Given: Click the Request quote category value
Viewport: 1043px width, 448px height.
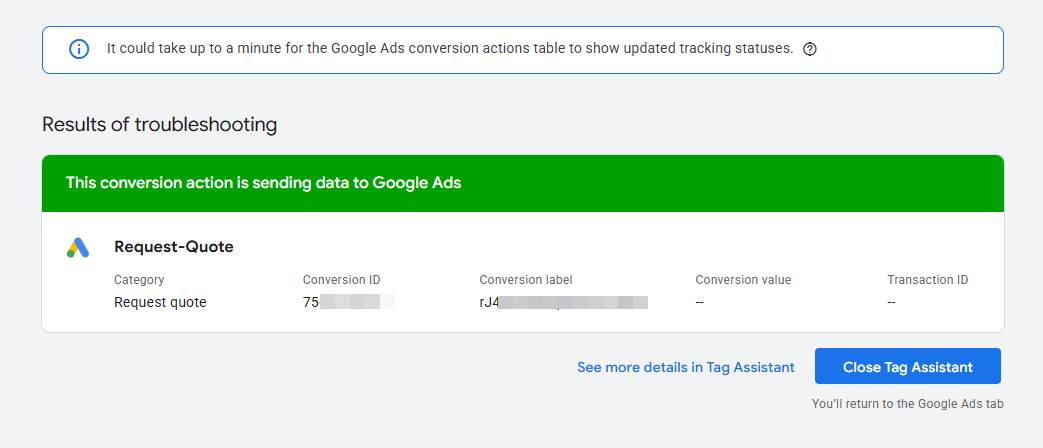Looking at the screenshot, I should [160, 302].
